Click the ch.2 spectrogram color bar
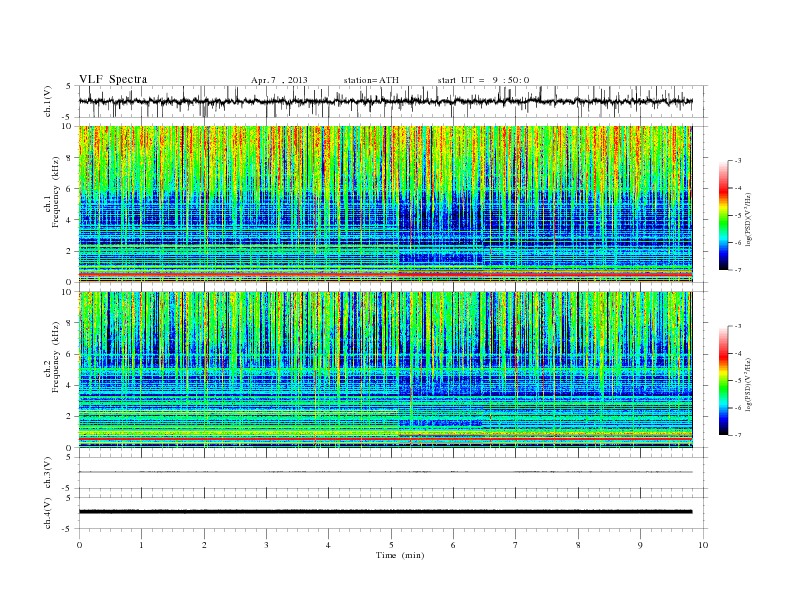This screenshot has width=792, height=612. tap(723, 381)
